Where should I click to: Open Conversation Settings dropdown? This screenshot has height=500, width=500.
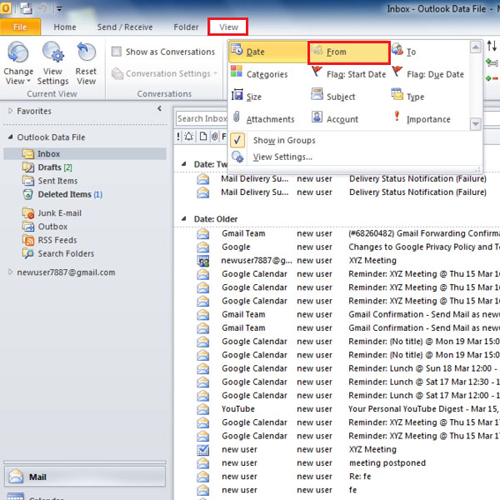point(165,73)
